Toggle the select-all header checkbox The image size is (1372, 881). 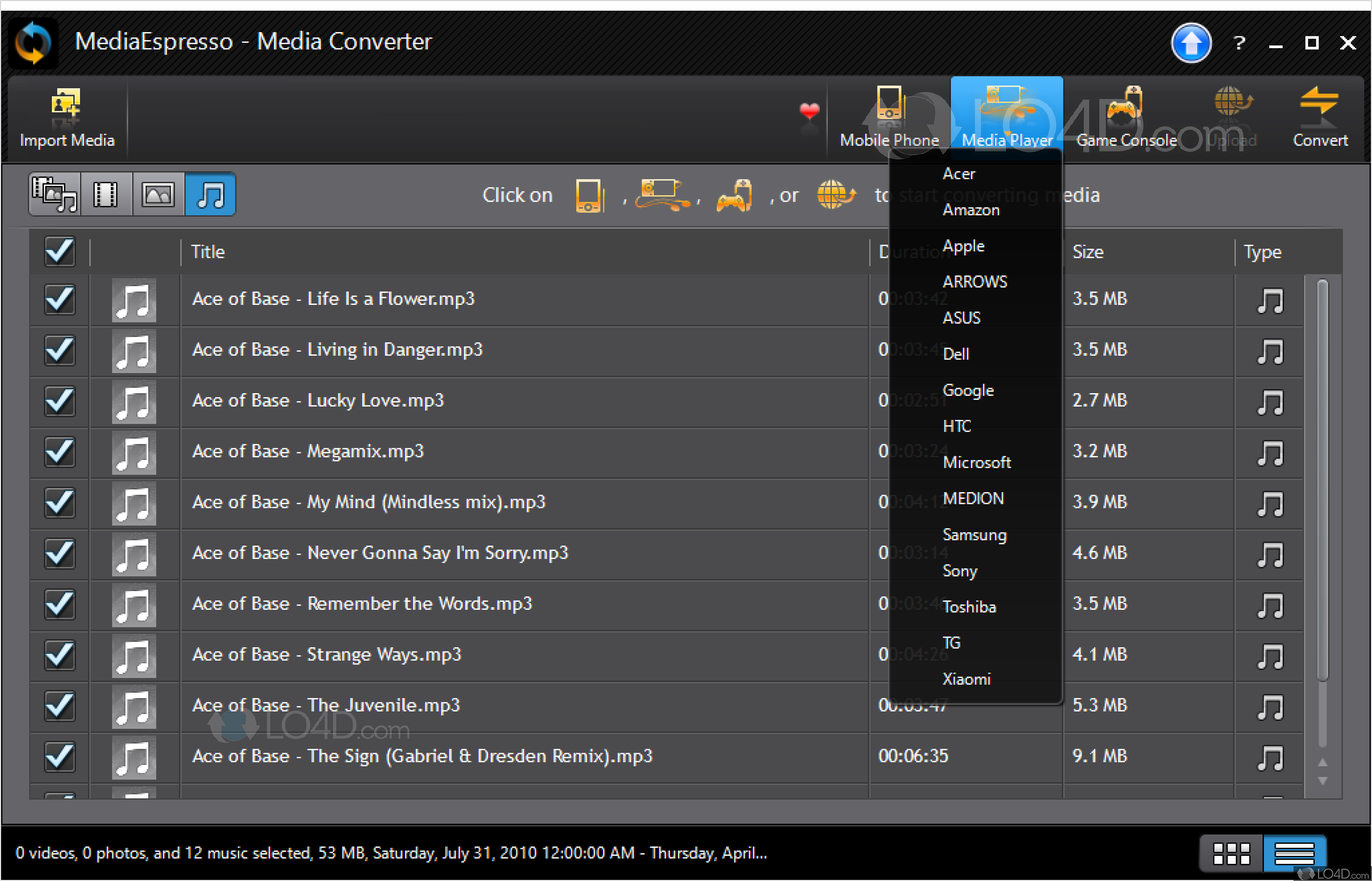point(59,251)
